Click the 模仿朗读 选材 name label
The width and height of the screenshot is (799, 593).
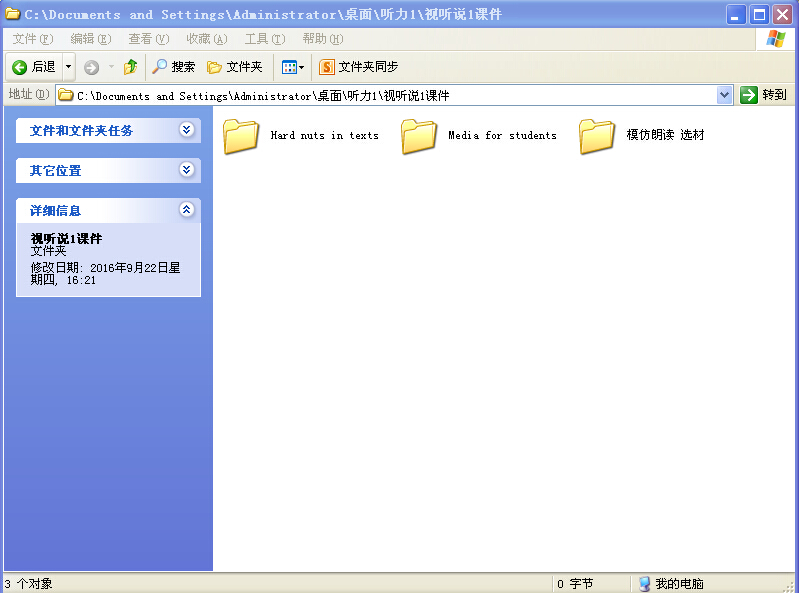(x=665, y=135)
